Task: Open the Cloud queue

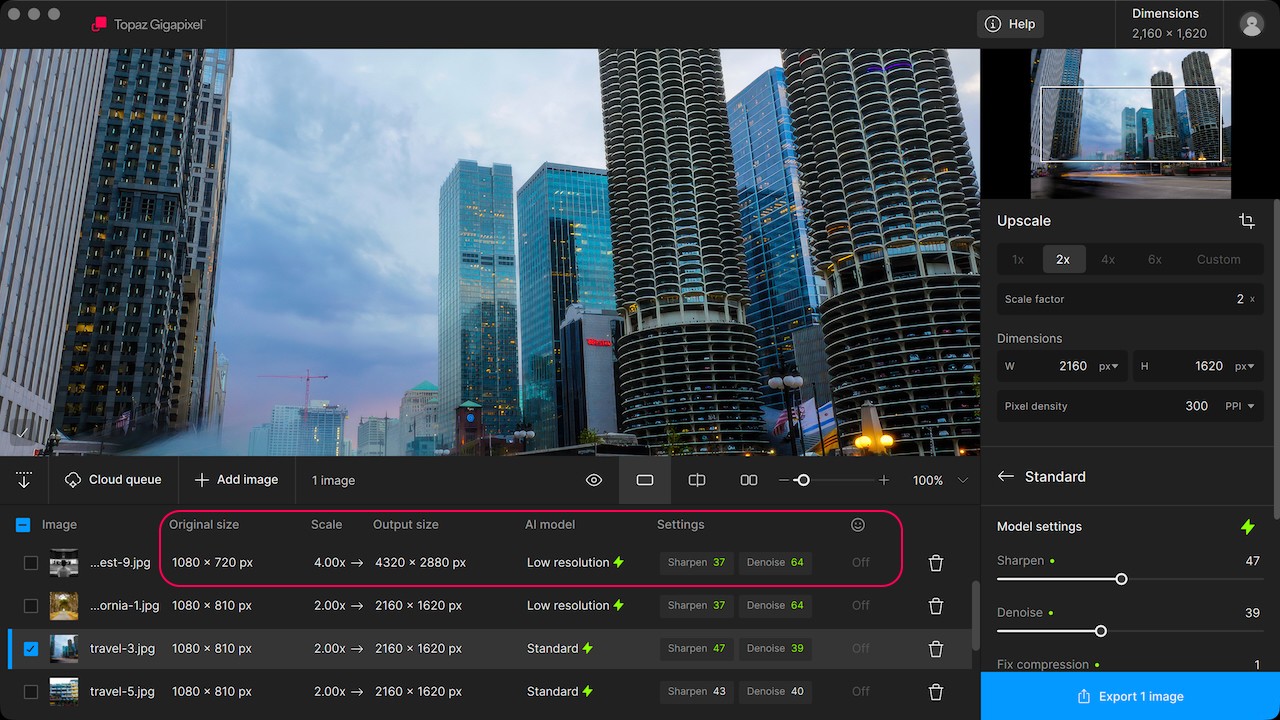Action: pyautogui.click(x=113, y=480)
